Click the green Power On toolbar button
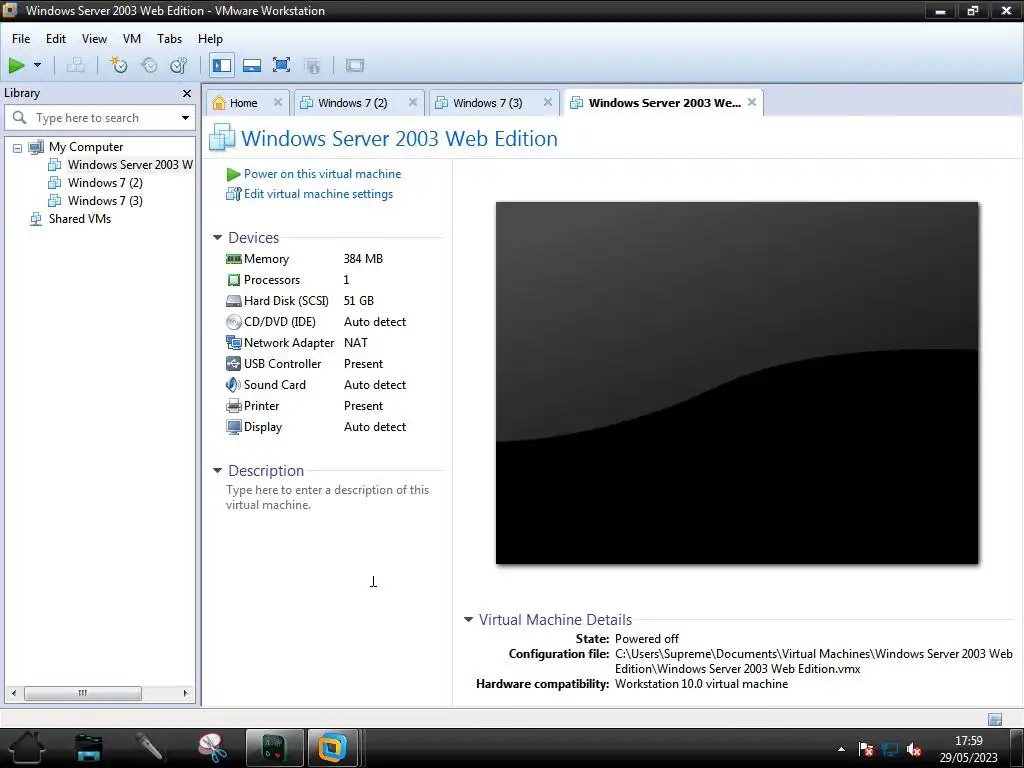This screenshot has height=768, width=1024. coord(16,65)
